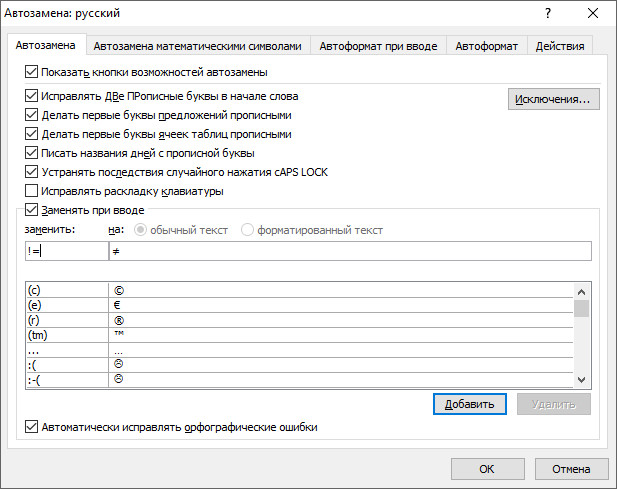
Task: Select the (e) list entry
Action: point(299,305)
